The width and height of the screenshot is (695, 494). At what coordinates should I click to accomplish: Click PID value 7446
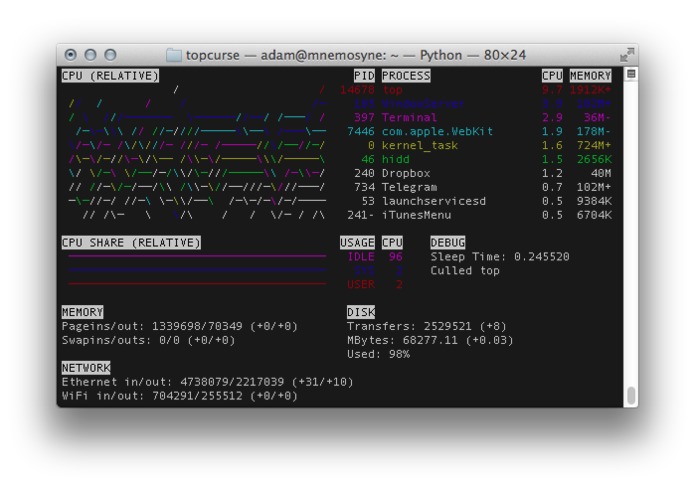361,132
